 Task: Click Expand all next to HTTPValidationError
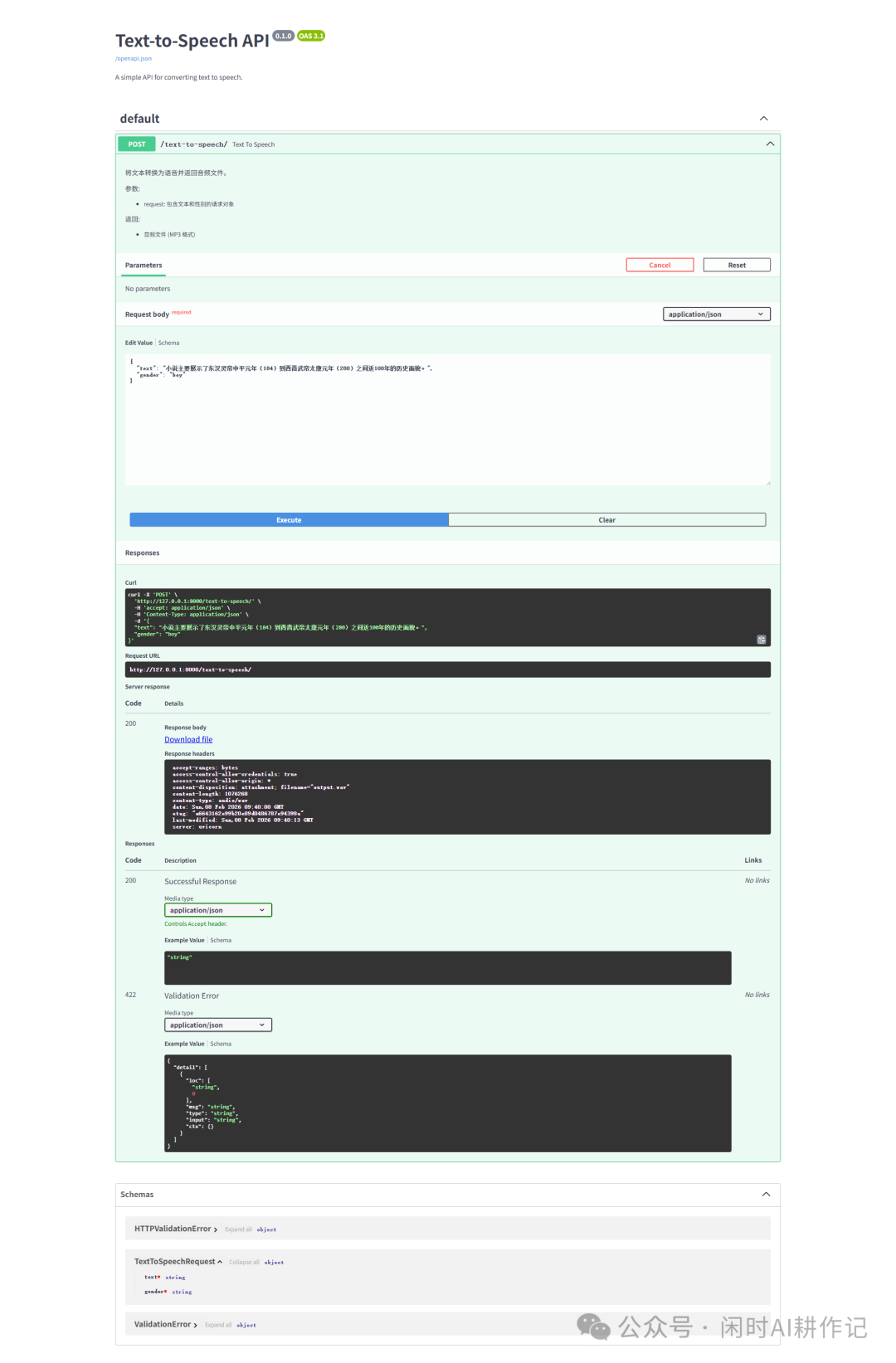point(238,1229)
